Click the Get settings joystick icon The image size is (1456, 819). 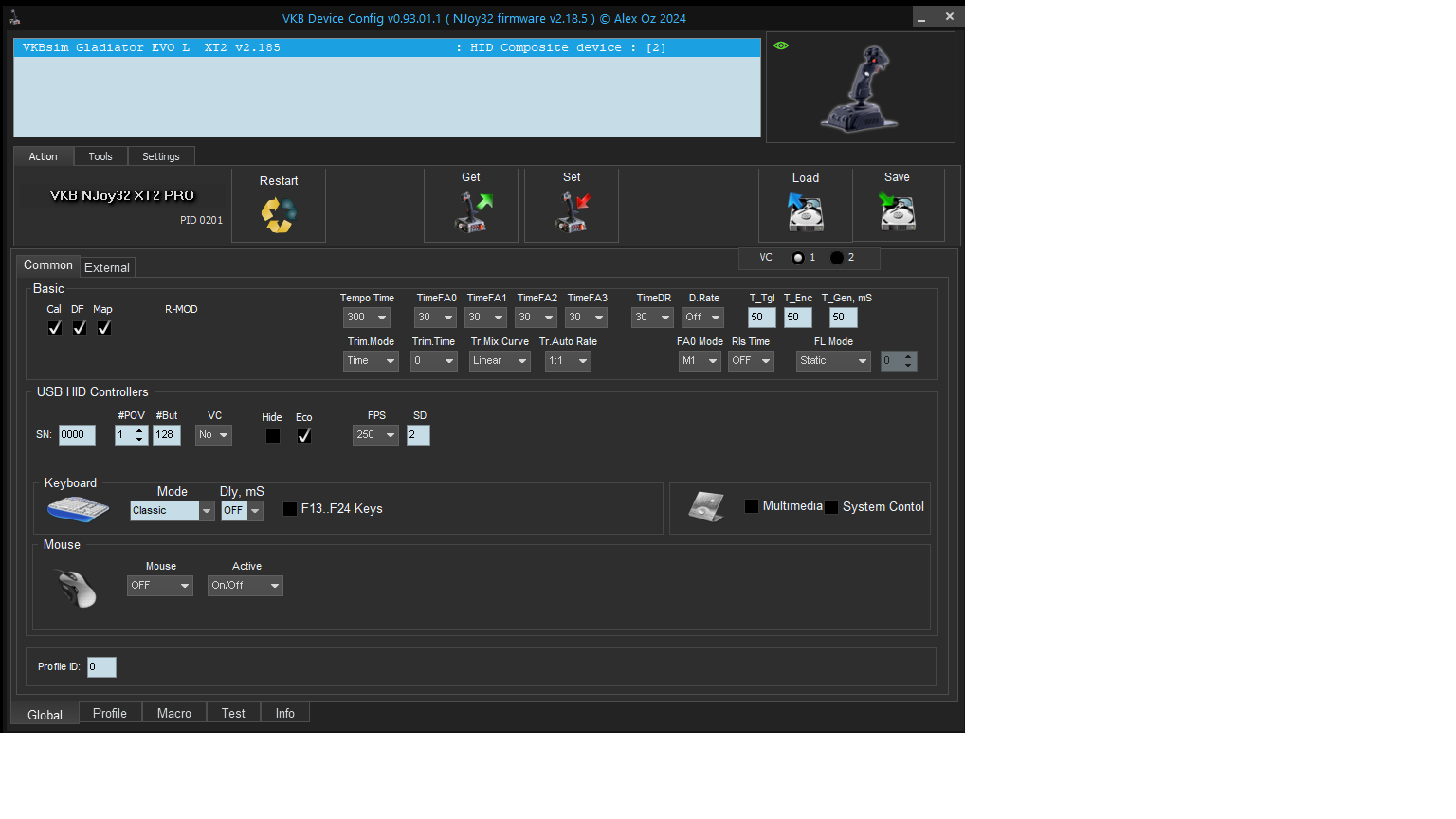pyautogui.click(x=471, y=212)
